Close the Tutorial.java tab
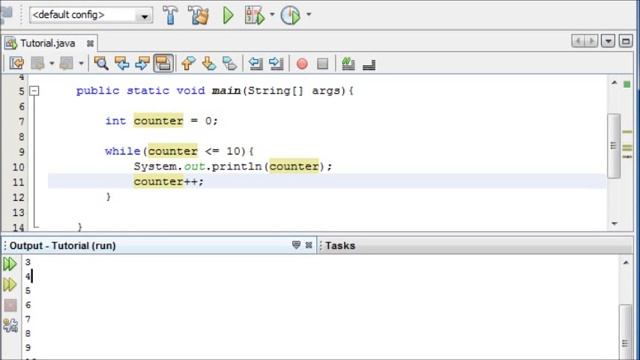 90,43
